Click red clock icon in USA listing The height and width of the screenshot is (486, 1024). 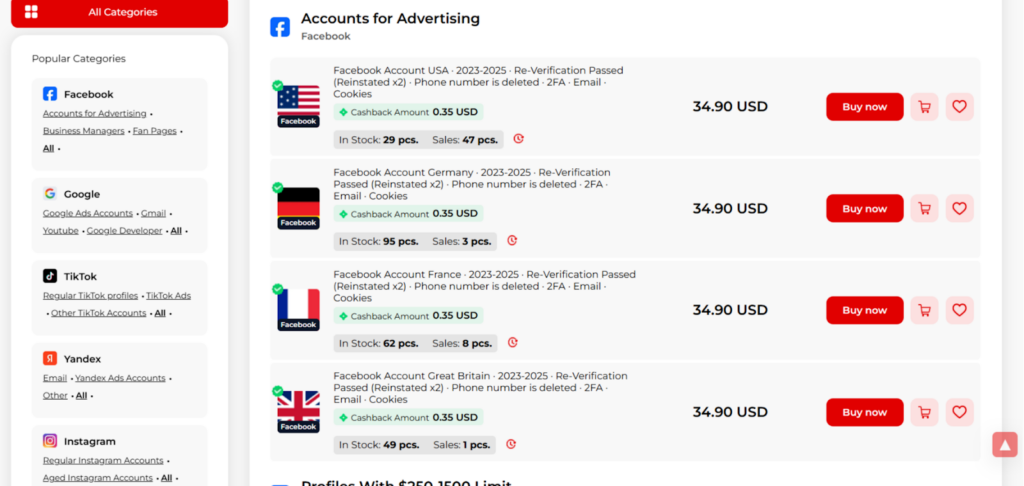pyautogui.click(x=518, y=139)
